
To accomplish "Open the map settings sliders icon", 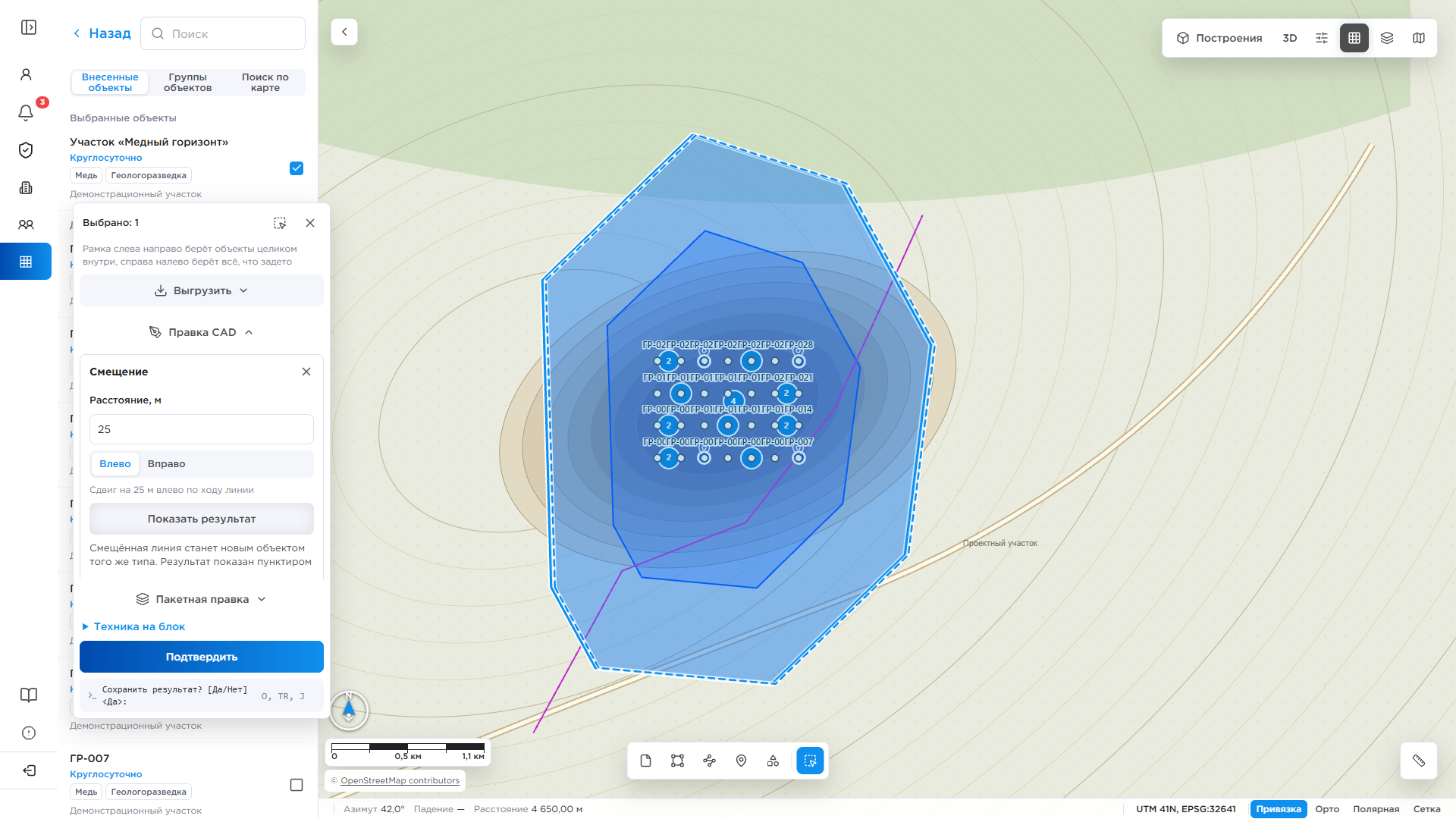I will pos(1322,38).
